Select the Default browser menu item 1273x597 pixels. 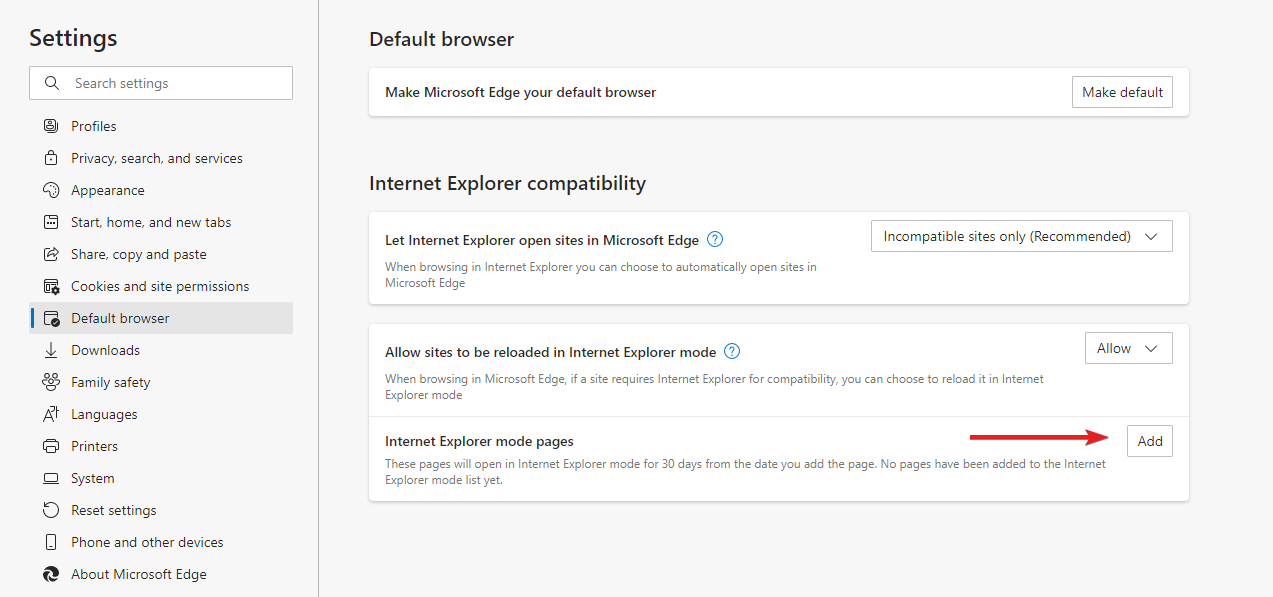pyautogui.click(x=161, y=318)
